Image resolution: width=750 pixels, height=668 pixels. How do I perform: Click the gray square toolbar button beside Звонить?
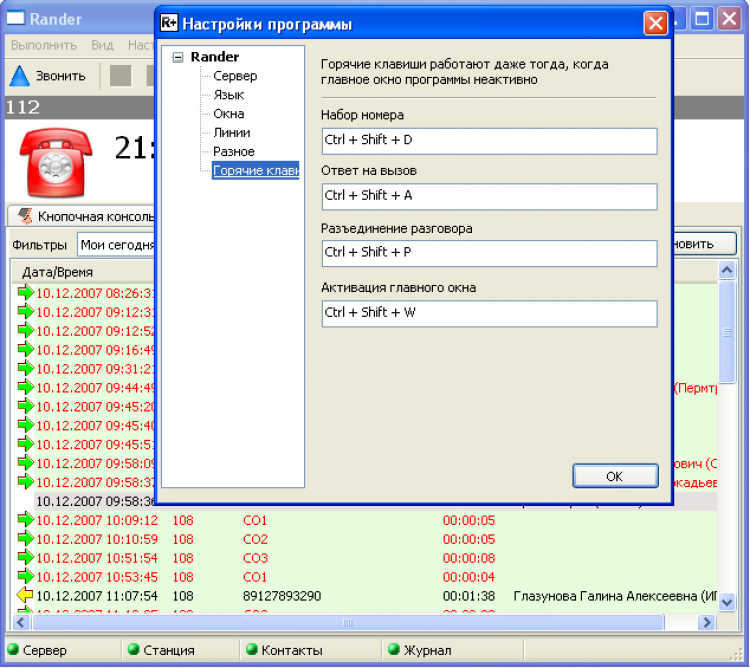pos(121,76)
